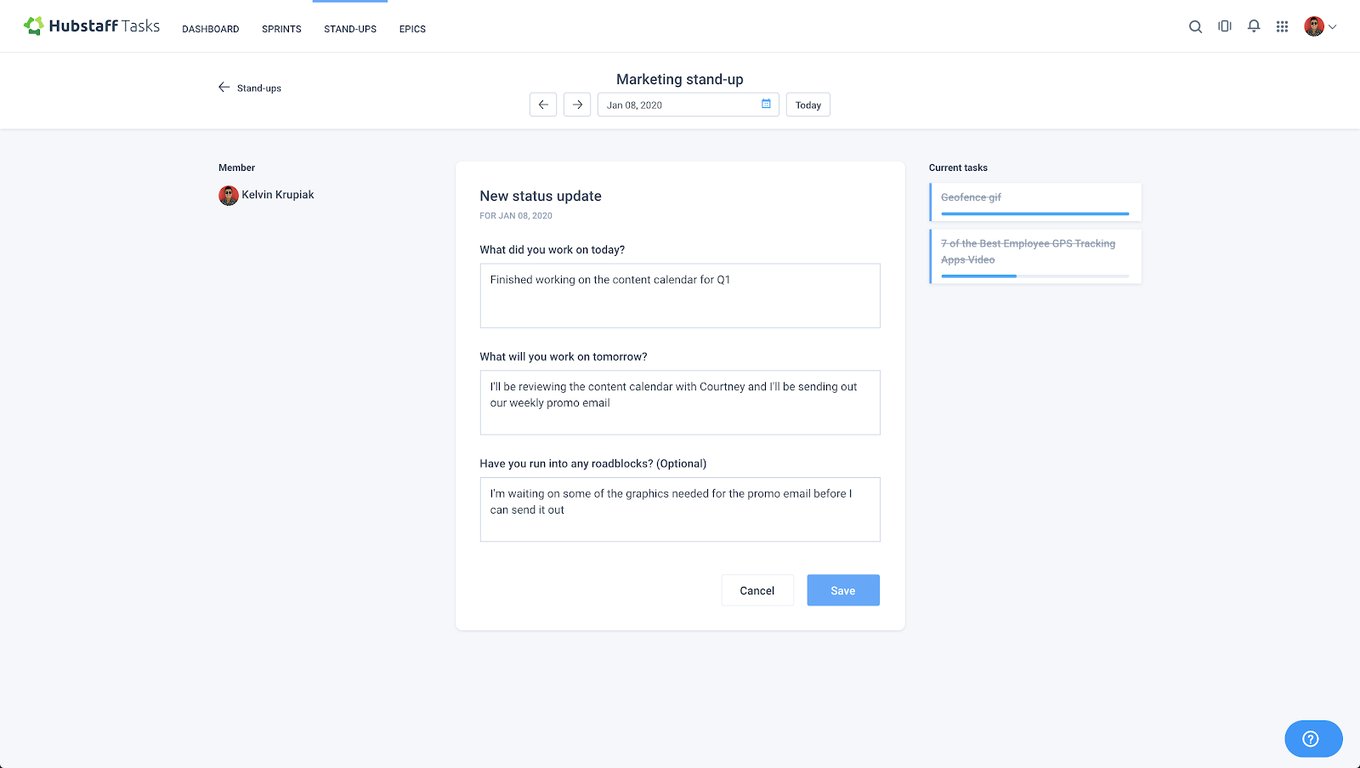Switch to the Sprints tab
1360x768 pixels.
281,29
